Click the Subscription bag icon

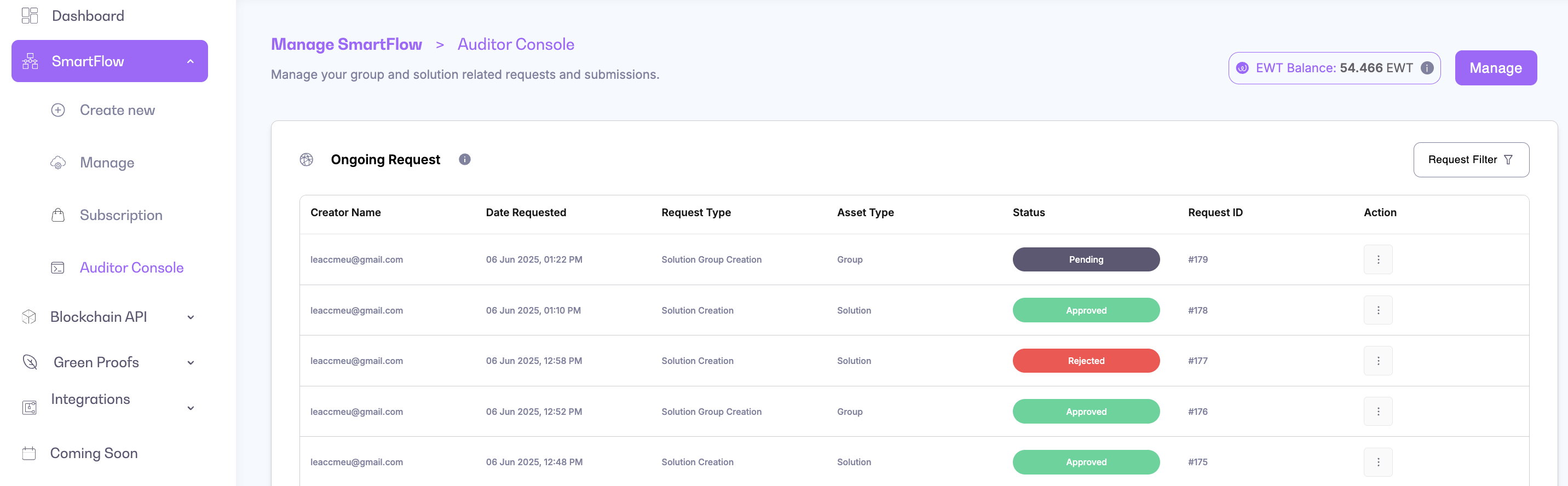tap(58, 215)
